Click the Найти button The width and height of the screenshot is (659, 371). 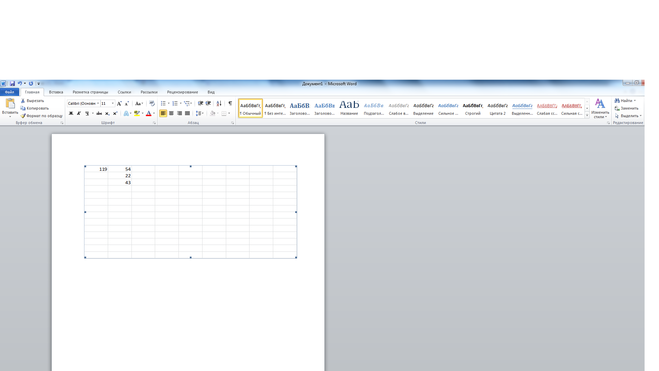(626, 101)
